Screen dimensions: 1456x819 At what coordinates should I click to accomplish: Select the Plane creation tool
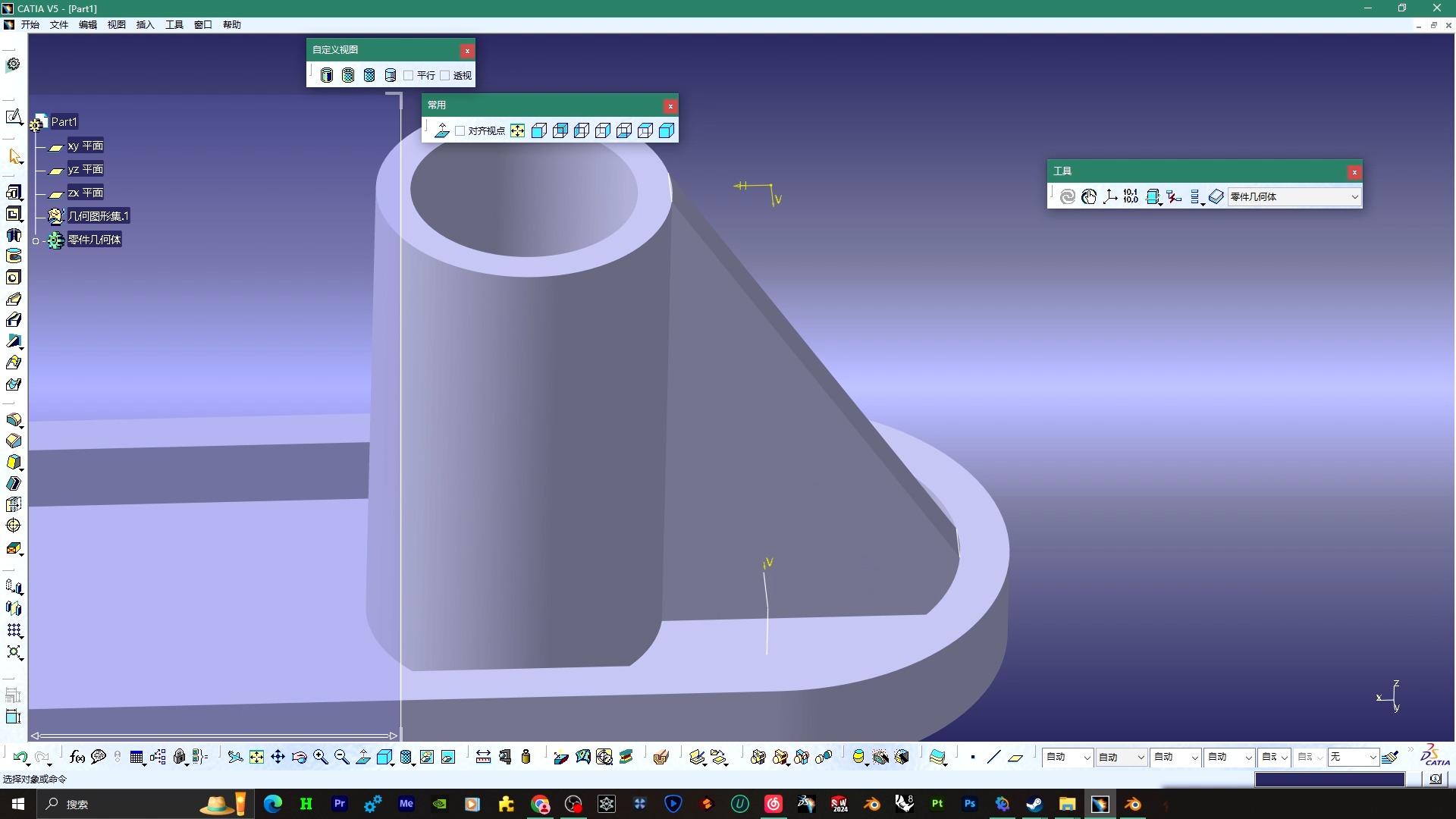pos(1015,757)
